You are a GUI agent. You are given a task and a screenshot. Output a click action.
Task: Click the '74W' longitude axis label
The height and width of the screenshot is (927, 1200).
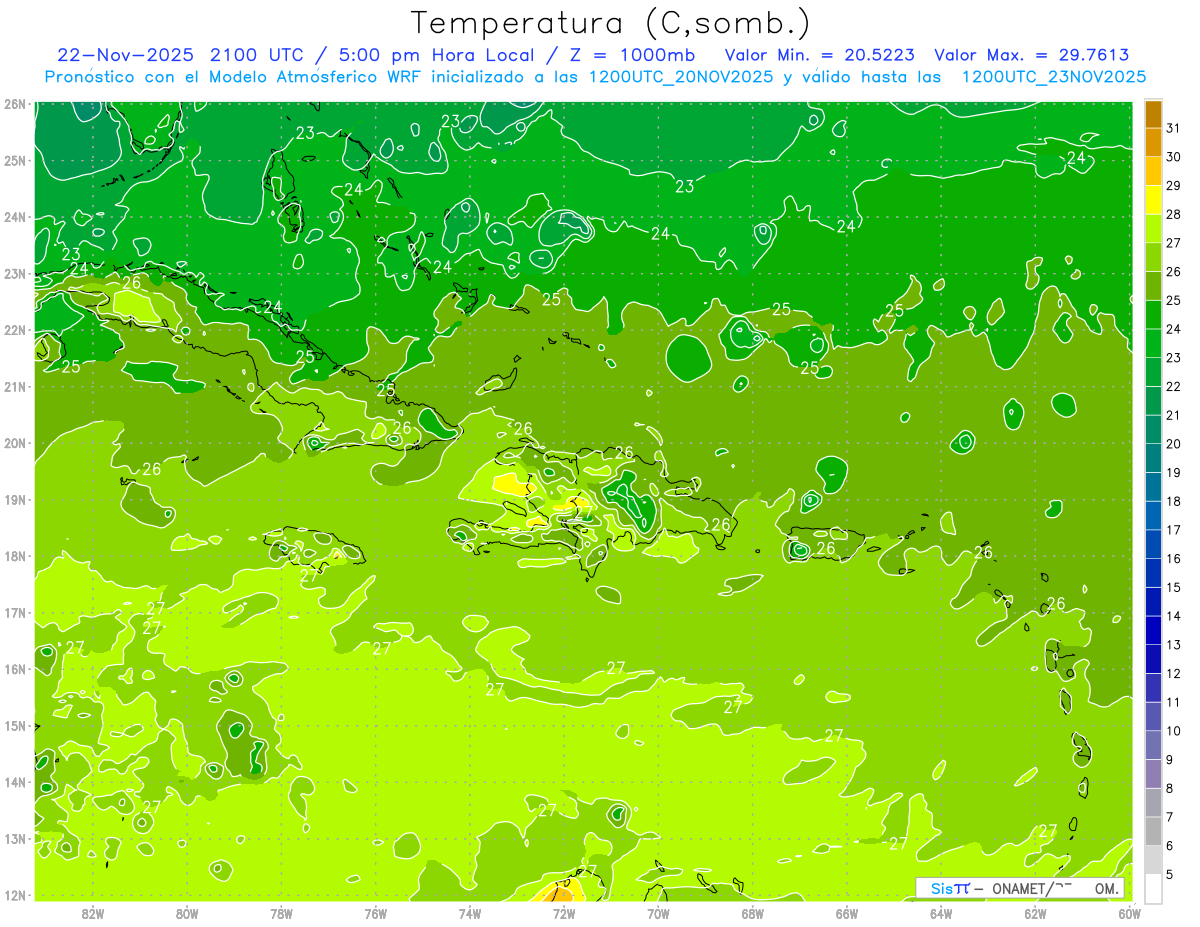pos(470,913)
